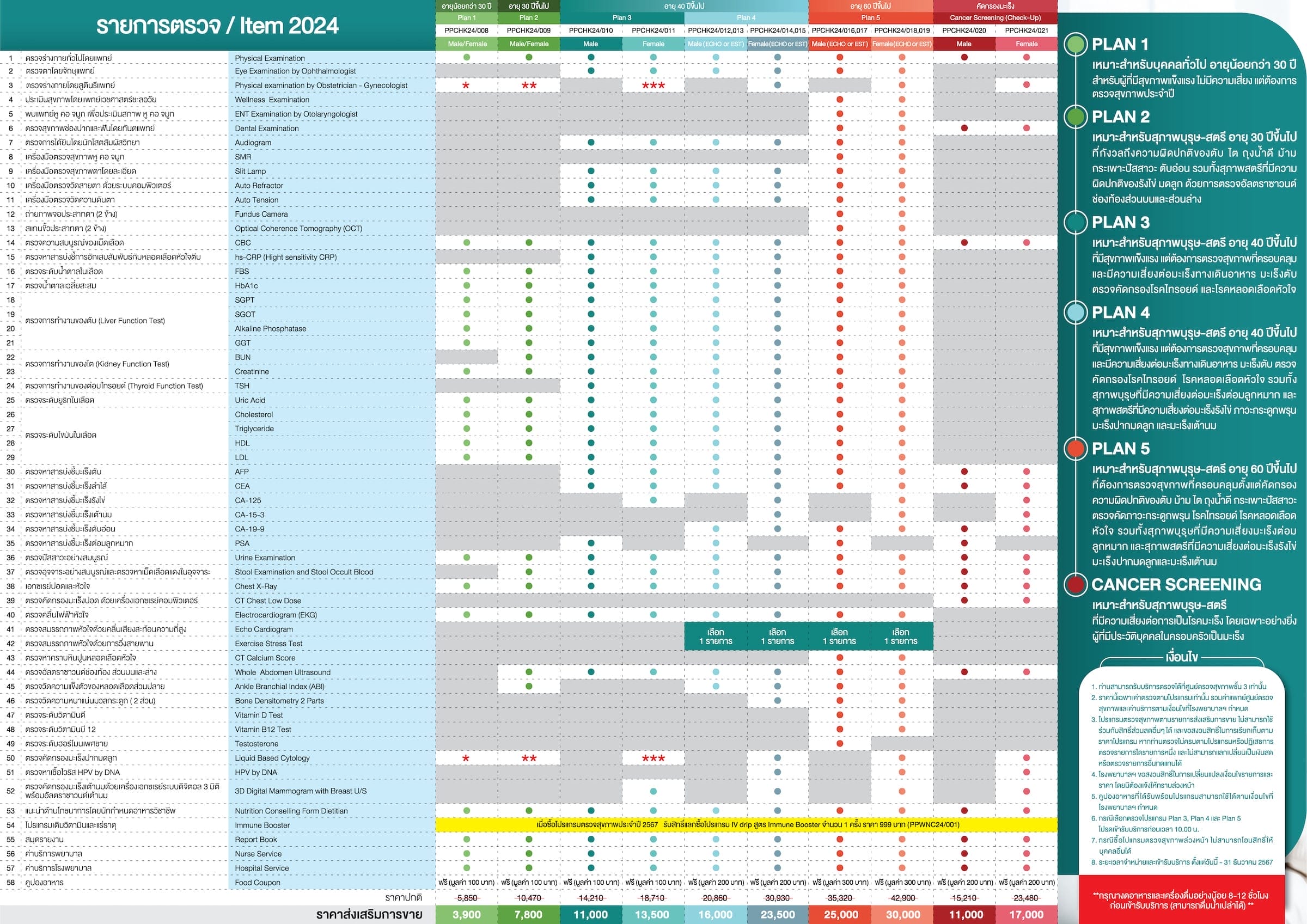Click the CA-125 dot in Plan 3 Female column
This screenshot has width=1307, height=924.
(653, 500)
